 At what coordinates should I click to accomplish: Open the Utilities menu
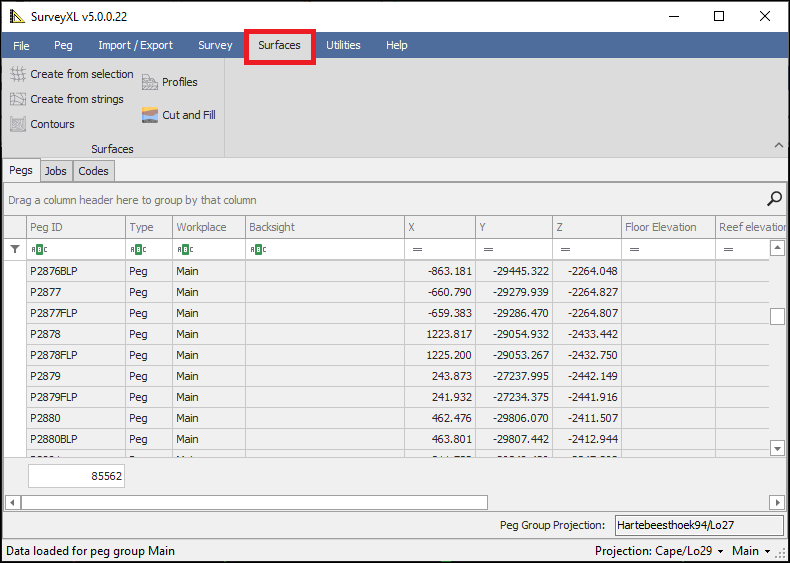click(343, 45)
